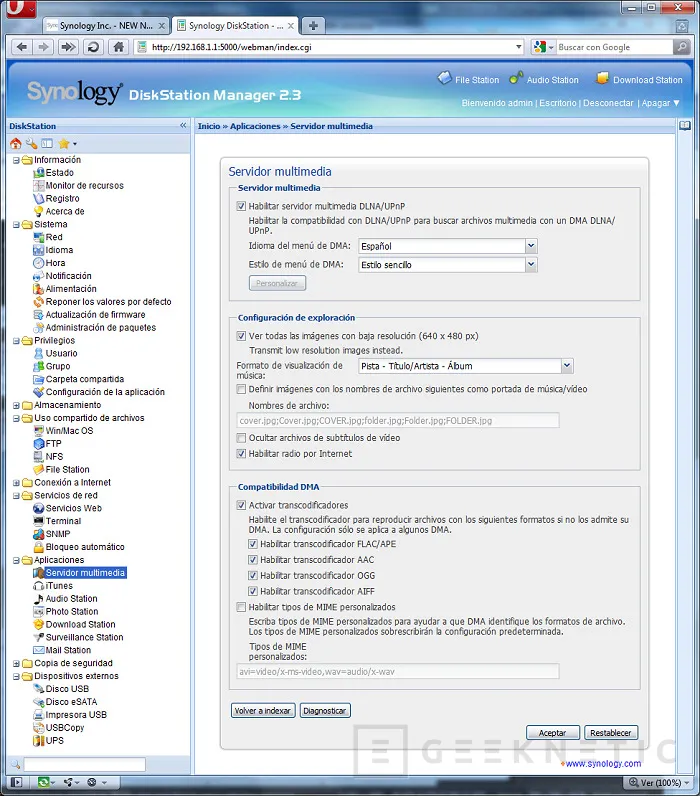The width and height of the screenshot is (700, 796).
Task: Click the Aceptar button
Action: click(552, 733)
